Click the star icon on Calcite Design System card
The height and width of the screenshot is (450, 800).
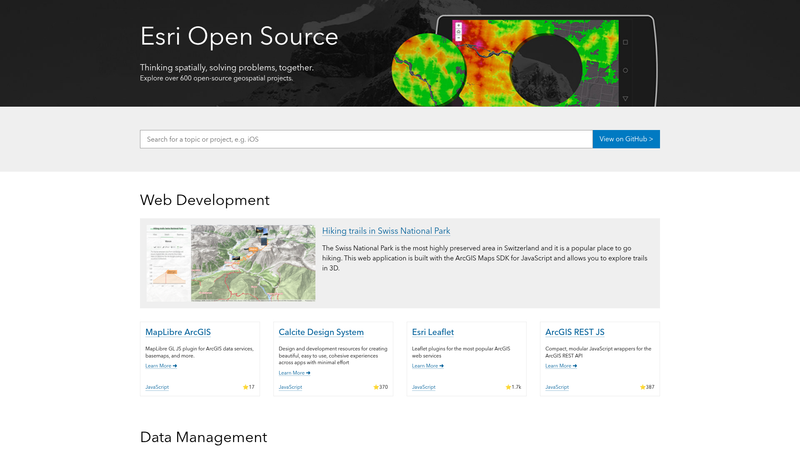(376, 387)
